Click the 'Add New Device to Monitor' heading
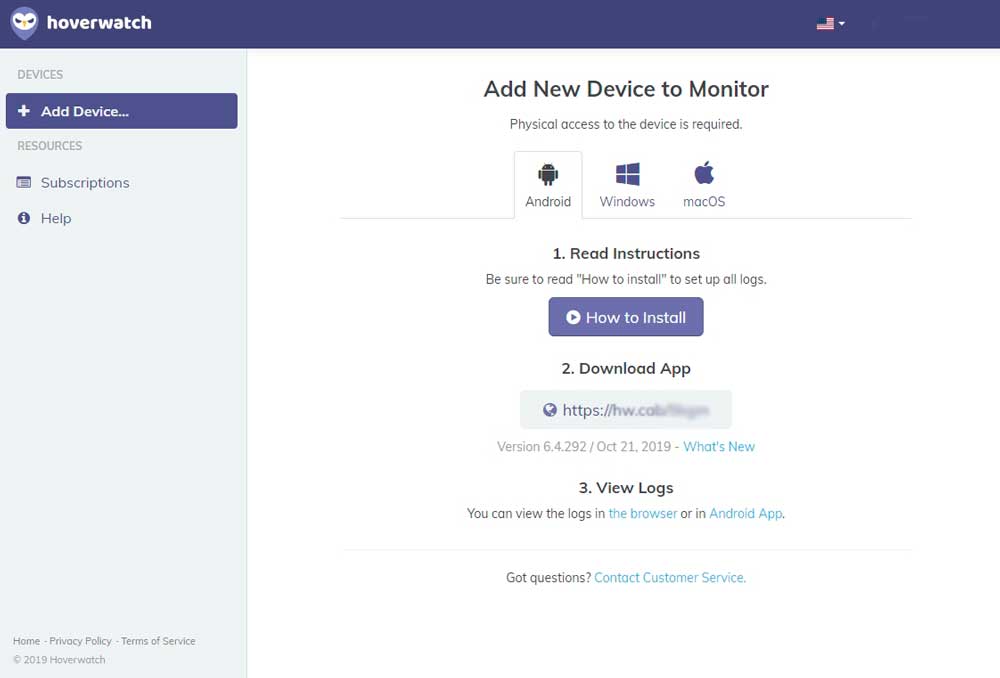The height and width of the screenshot is (678, 1000). coord(626,89)
